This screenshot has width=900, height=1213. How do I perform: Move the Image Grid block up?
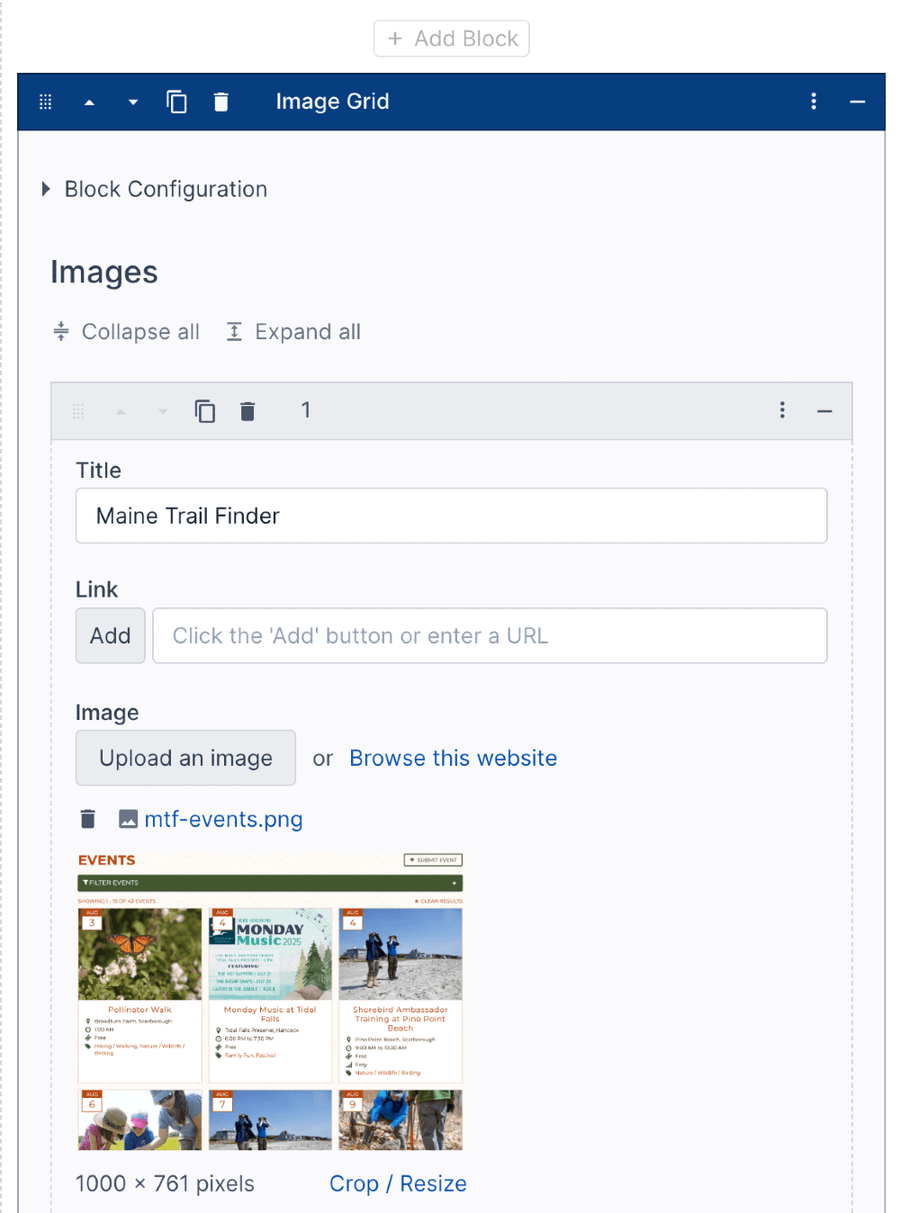[89, 101]
